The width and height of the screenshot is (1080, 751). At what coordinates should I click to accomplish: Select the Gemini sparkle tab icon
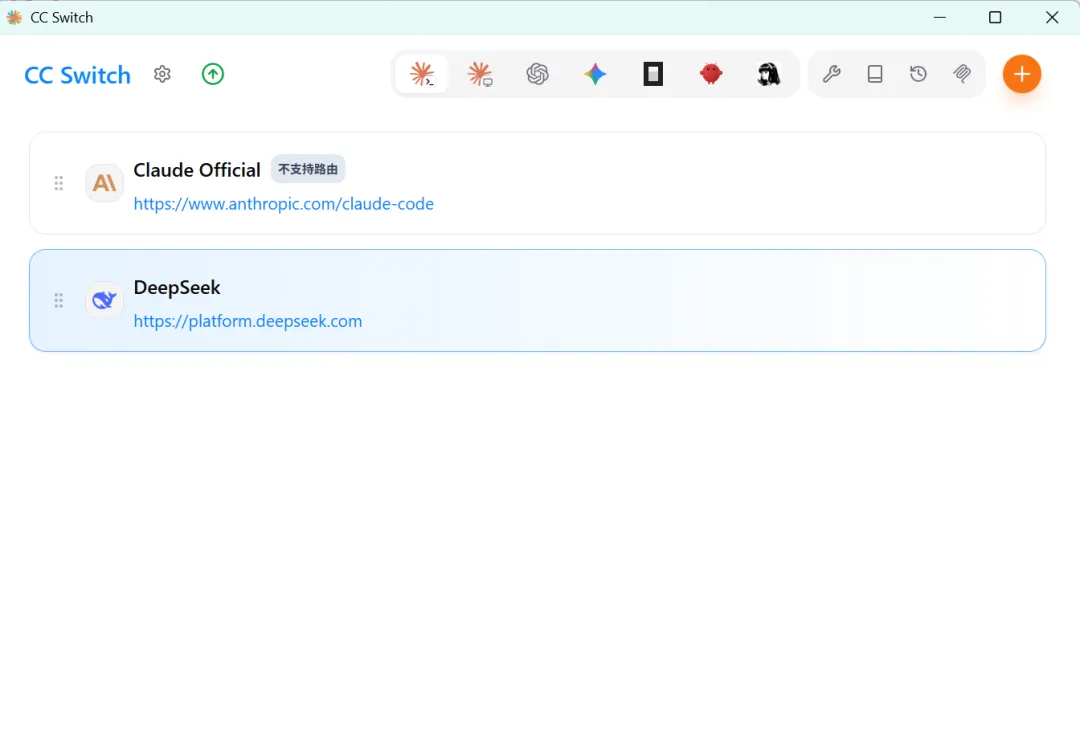pos(595,74)
